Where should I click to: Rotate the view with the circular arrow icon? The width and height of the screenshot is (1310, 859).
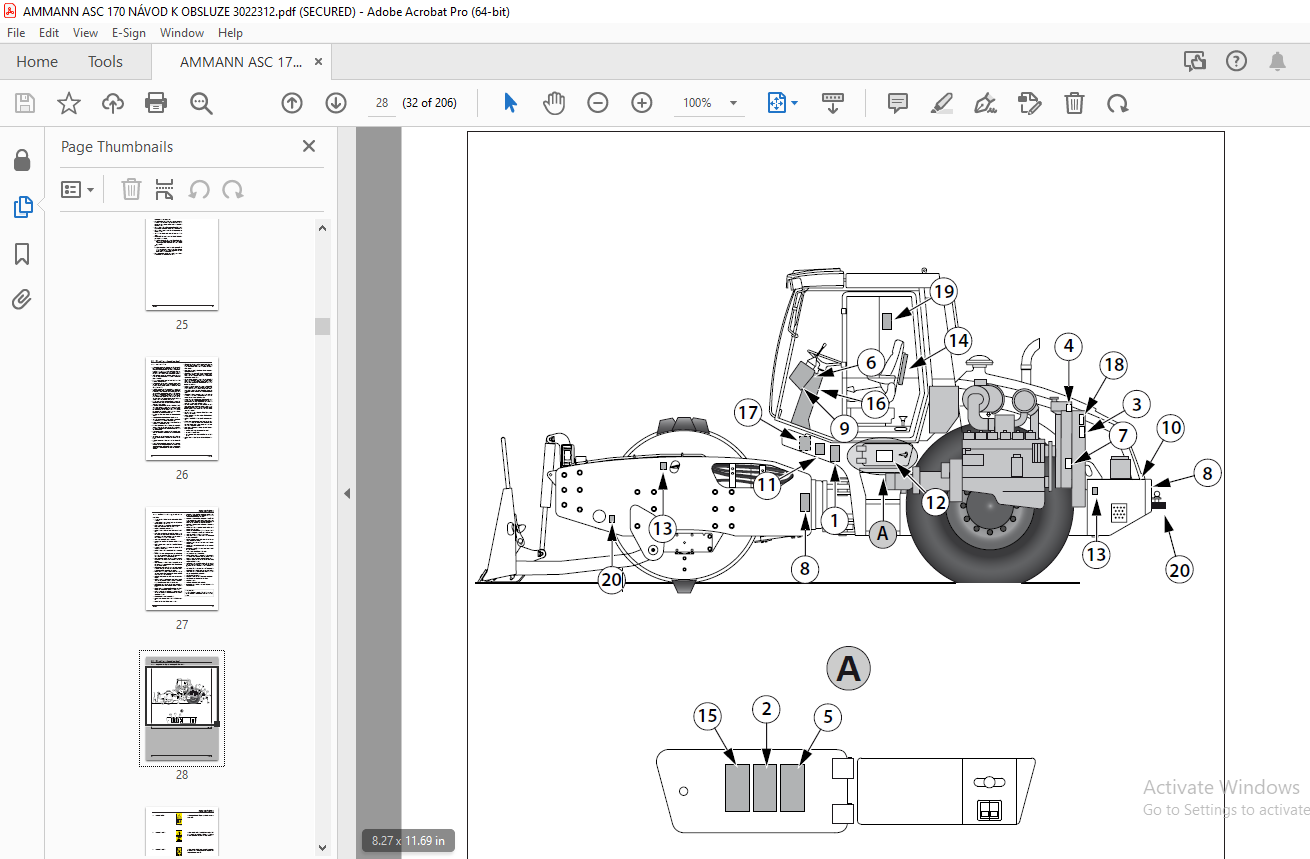[x=1118, y=103]
